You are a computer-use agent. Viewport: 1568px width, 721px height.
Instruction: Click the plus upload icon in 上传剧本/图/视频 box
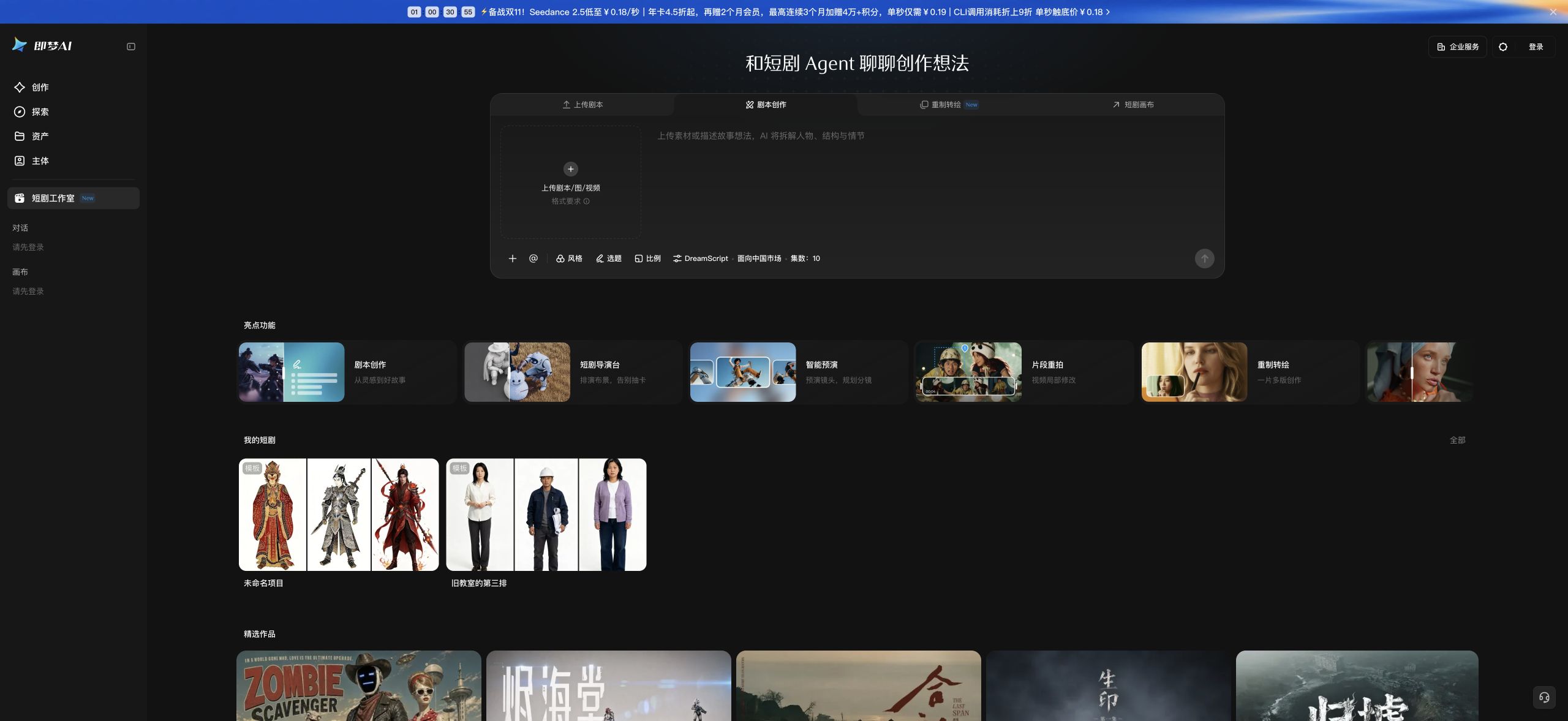570,169
